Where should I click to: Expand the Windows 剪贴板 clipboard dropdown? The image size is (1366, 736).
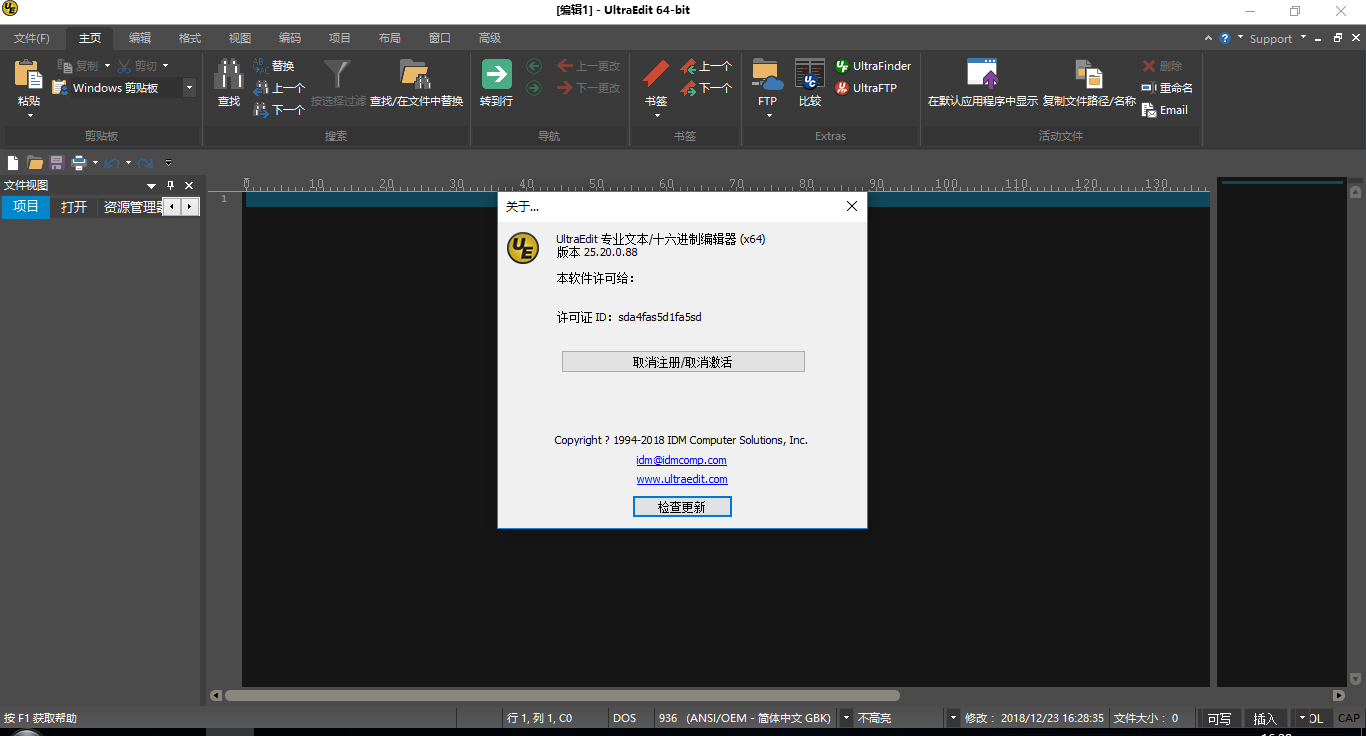click(x=189, y=88)
